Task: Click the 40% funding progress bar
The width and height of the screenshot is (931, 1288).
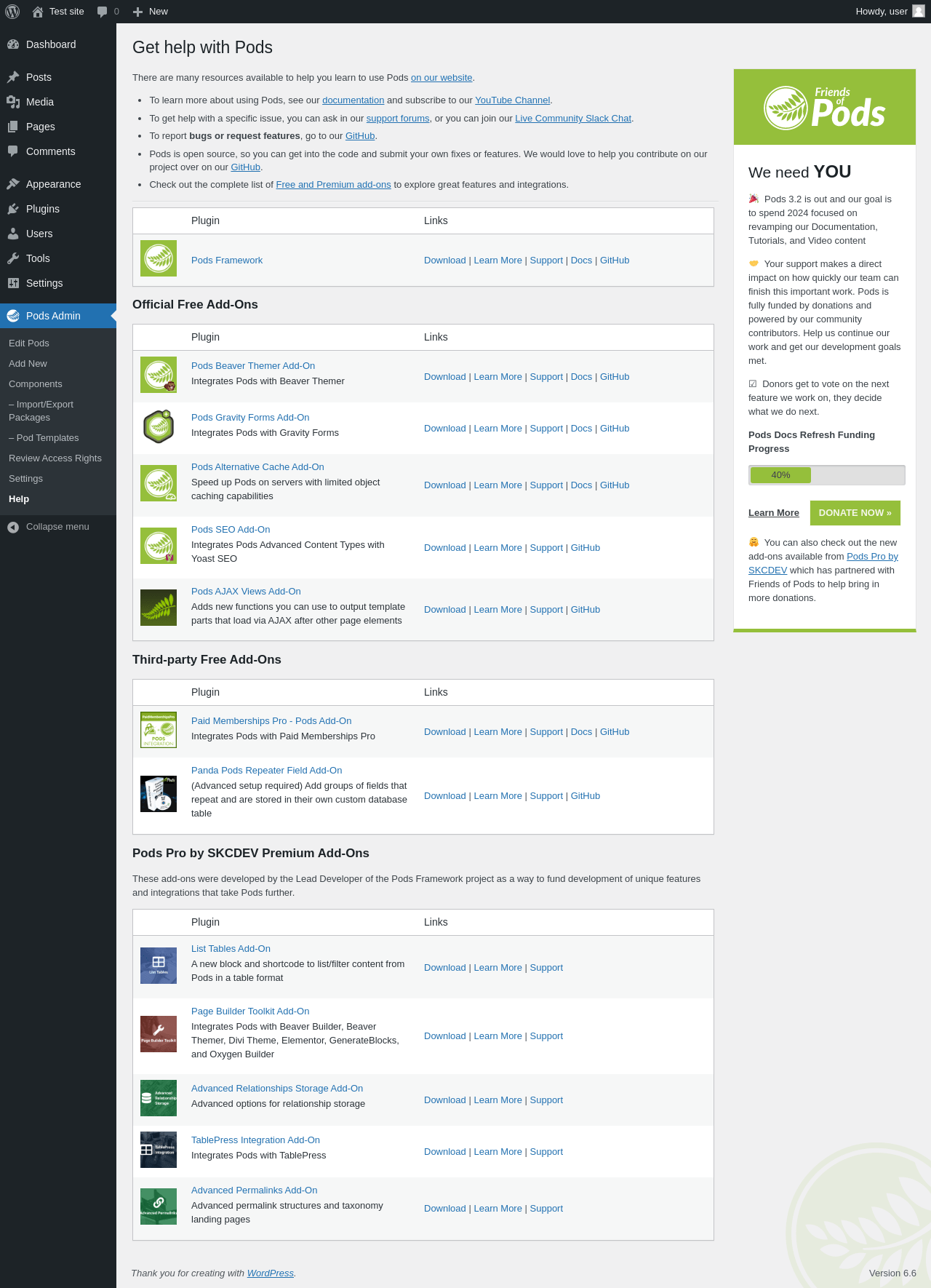Action: 827,475
